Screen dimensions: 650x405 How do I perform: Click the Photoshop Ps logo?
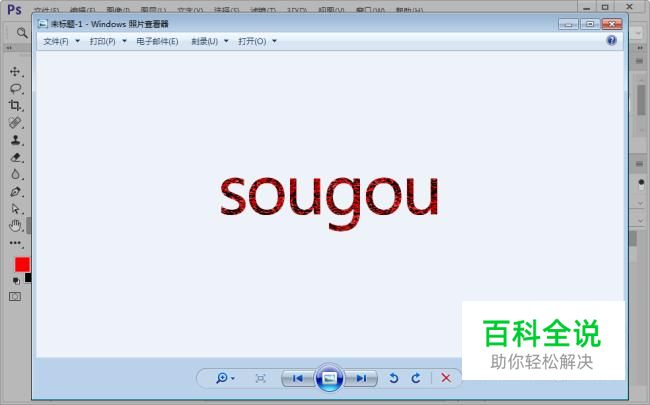coord(15,9)
